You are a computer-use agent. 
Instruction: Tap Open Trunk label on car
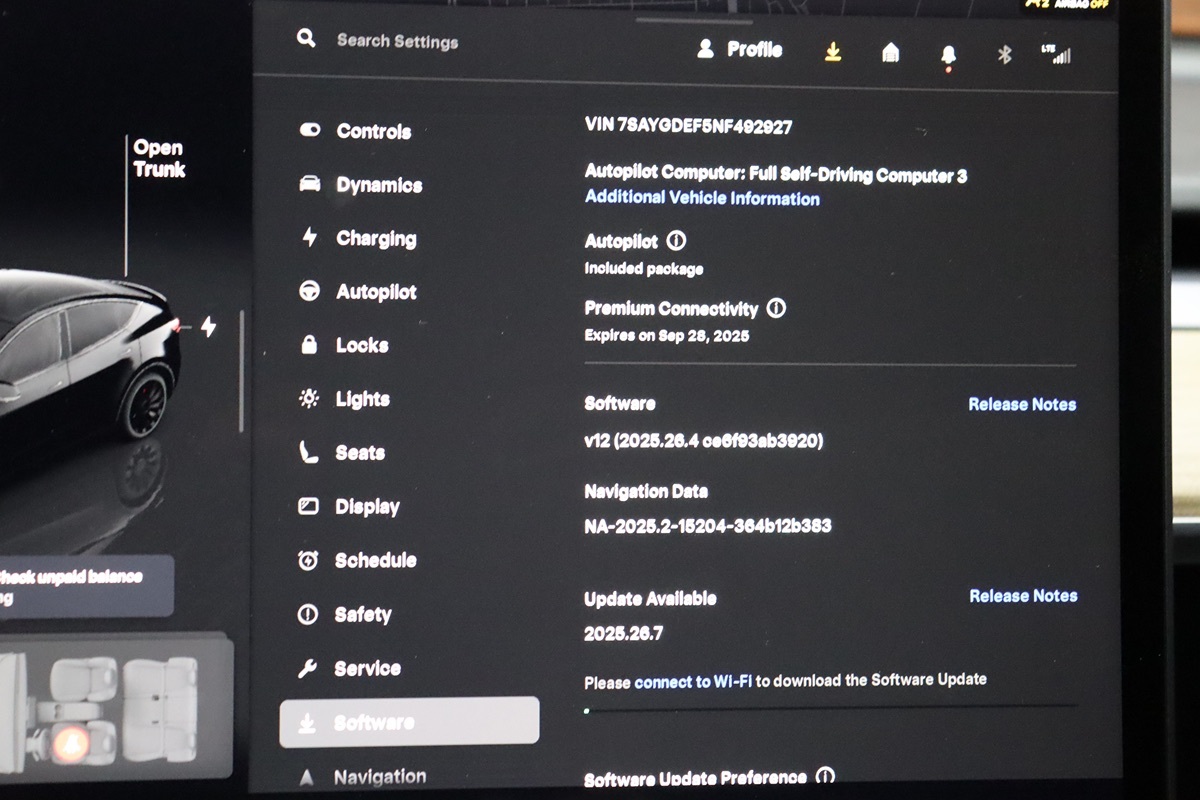click(x=159, y=159)
